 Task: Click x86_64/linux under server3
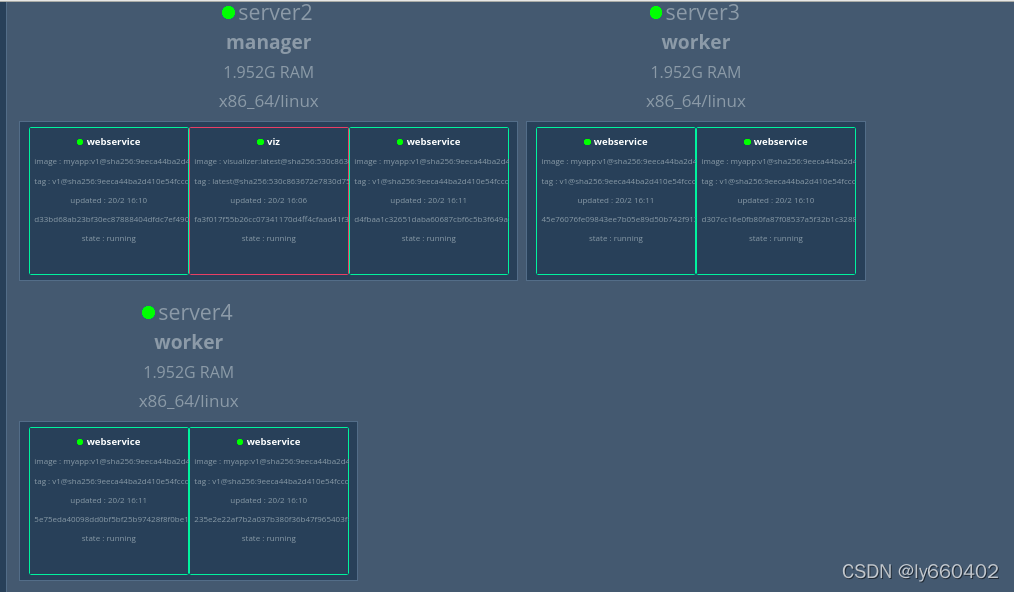[696, 101]
